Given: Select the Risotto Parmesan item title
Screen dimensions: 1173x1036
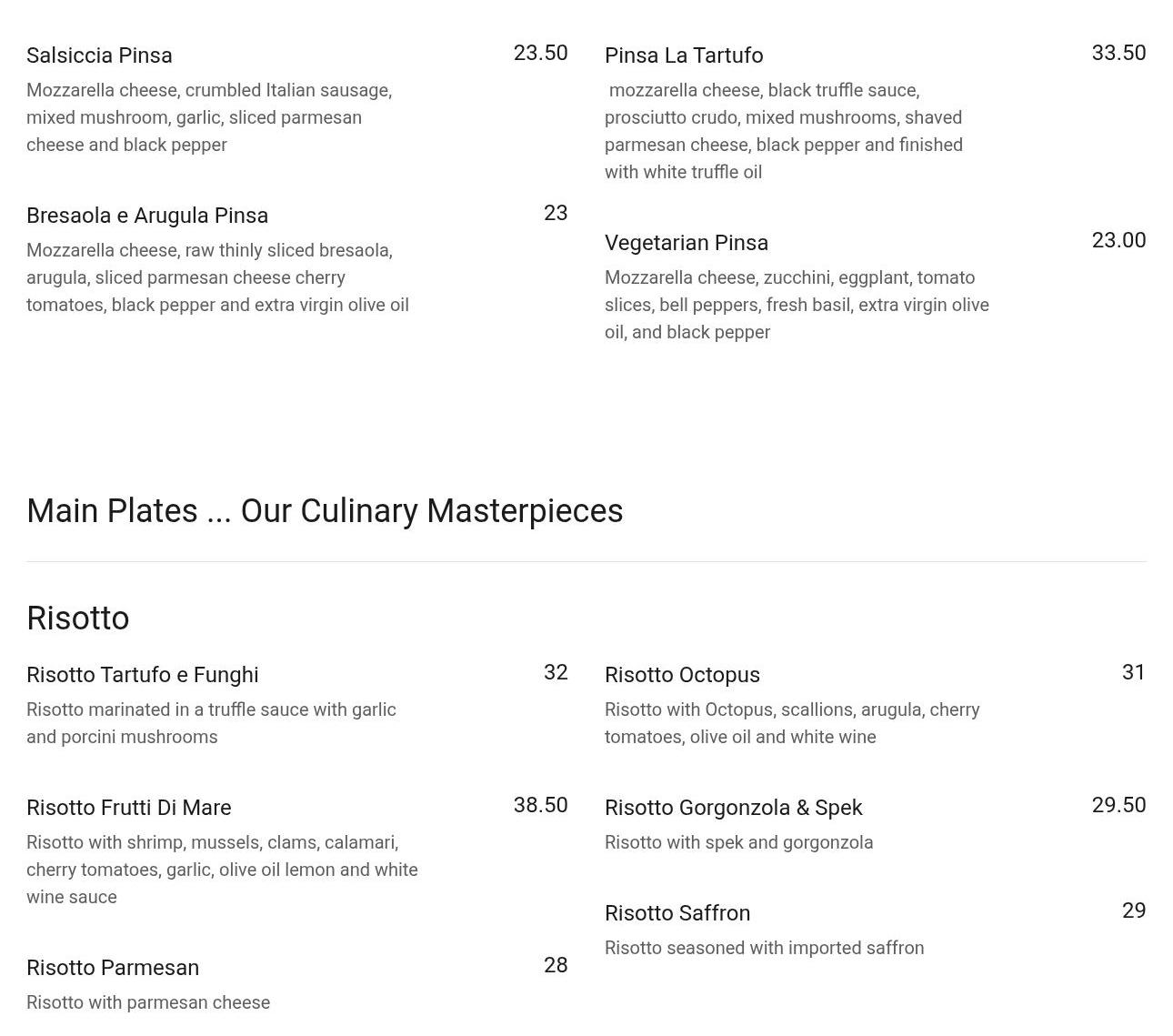Looking at the screenshot, I should [113, 968].
